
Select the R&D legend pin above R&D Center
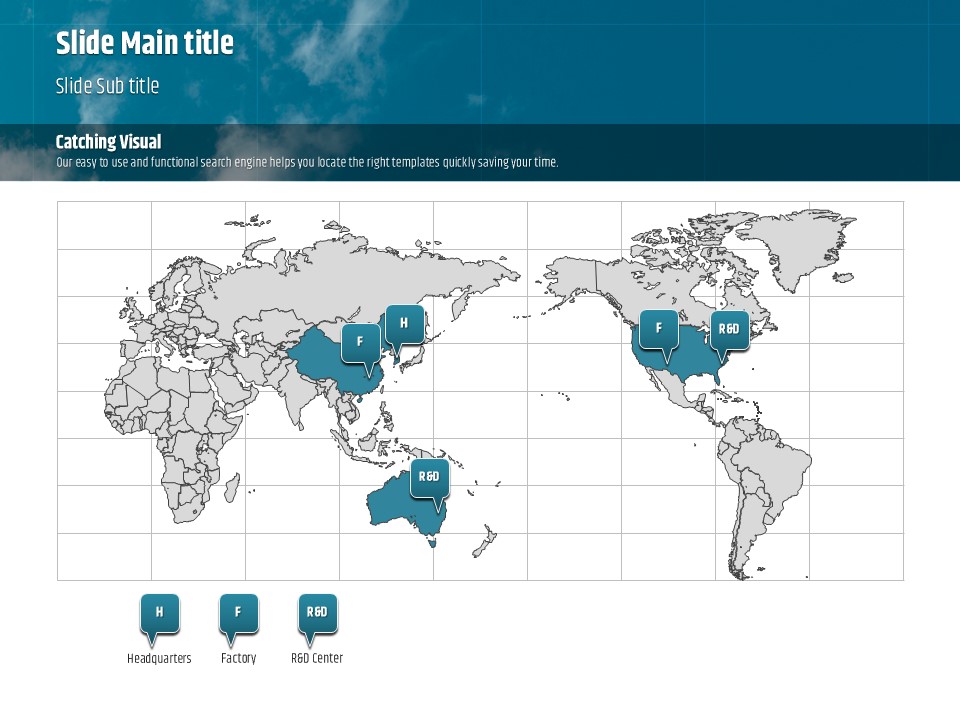317,613
